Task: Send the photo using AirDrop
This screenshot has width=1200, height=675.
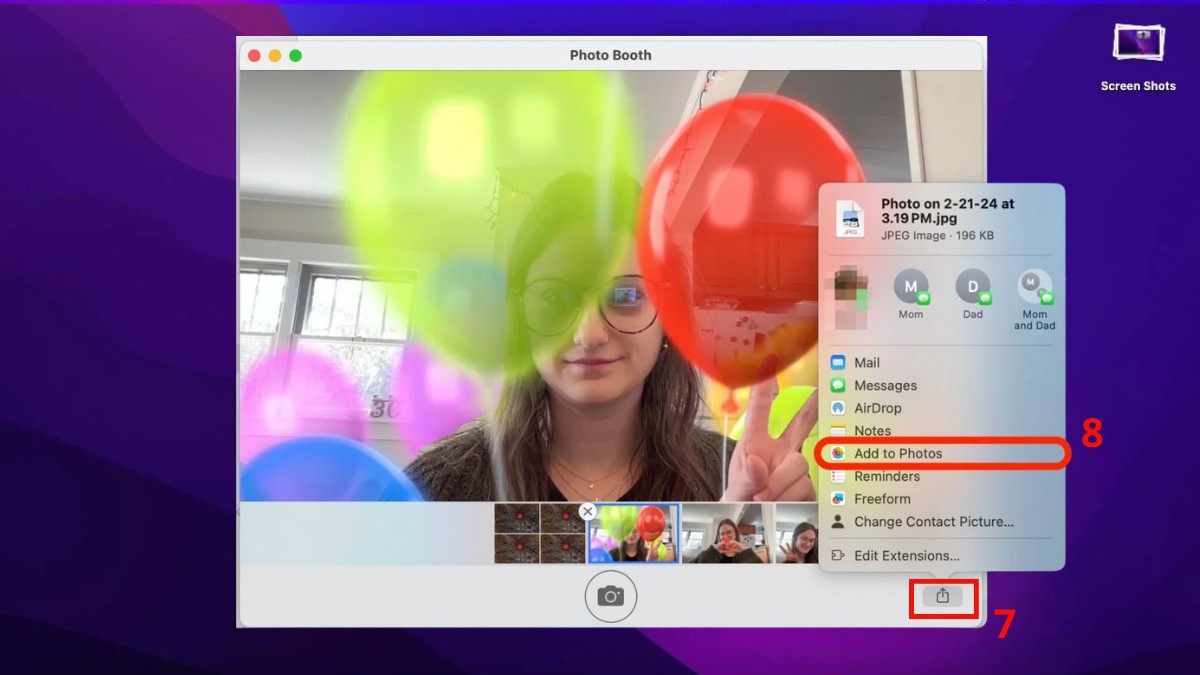Action: coord(865,408)
